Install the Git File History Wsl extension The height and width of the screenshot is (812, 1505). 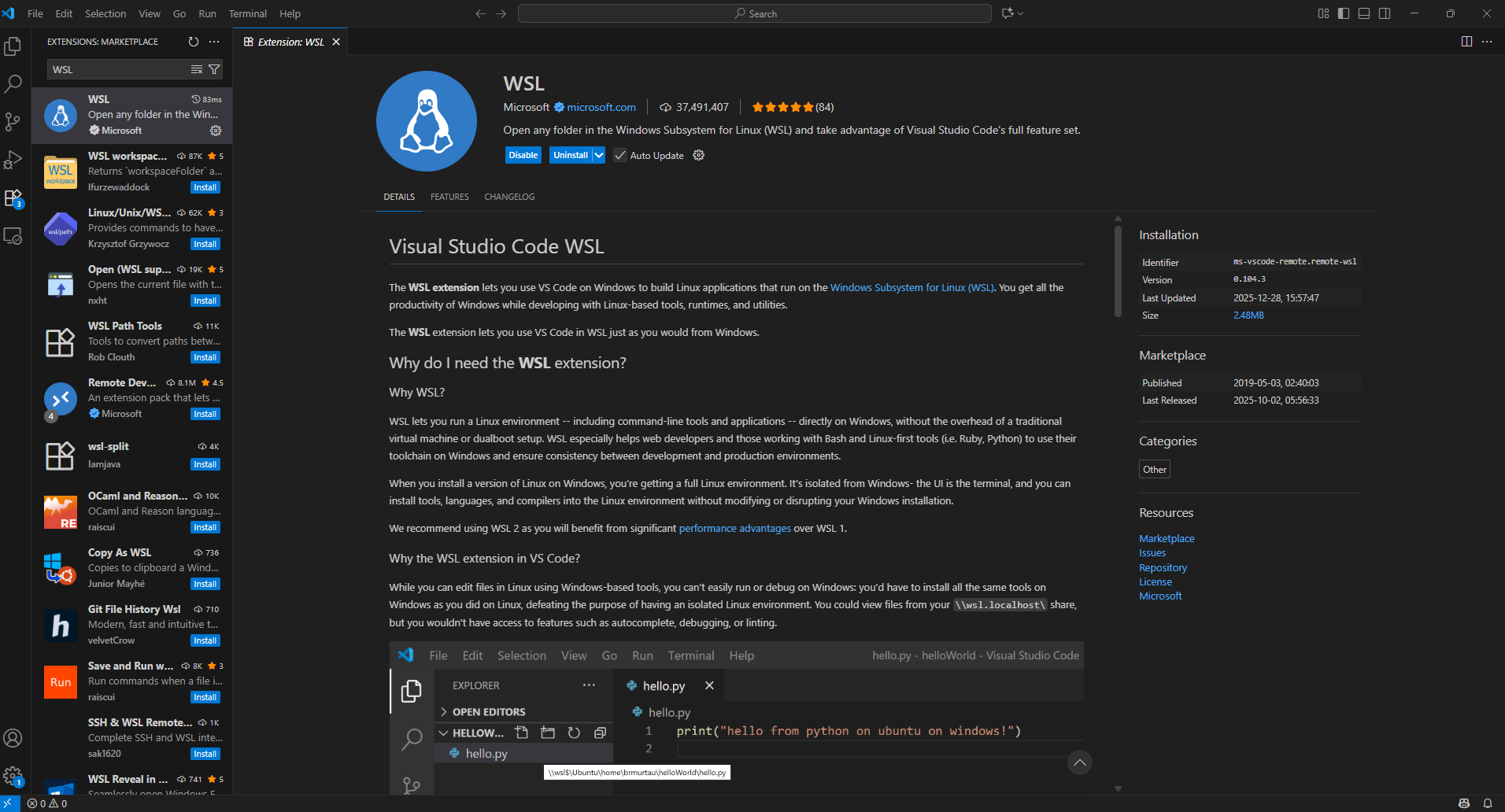(205, 640)
